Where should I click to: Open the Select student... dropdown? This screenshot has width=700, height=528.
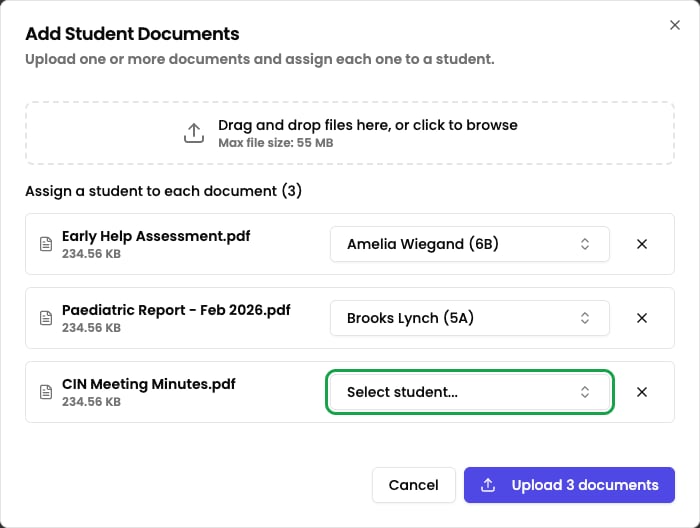coord(470,392)
